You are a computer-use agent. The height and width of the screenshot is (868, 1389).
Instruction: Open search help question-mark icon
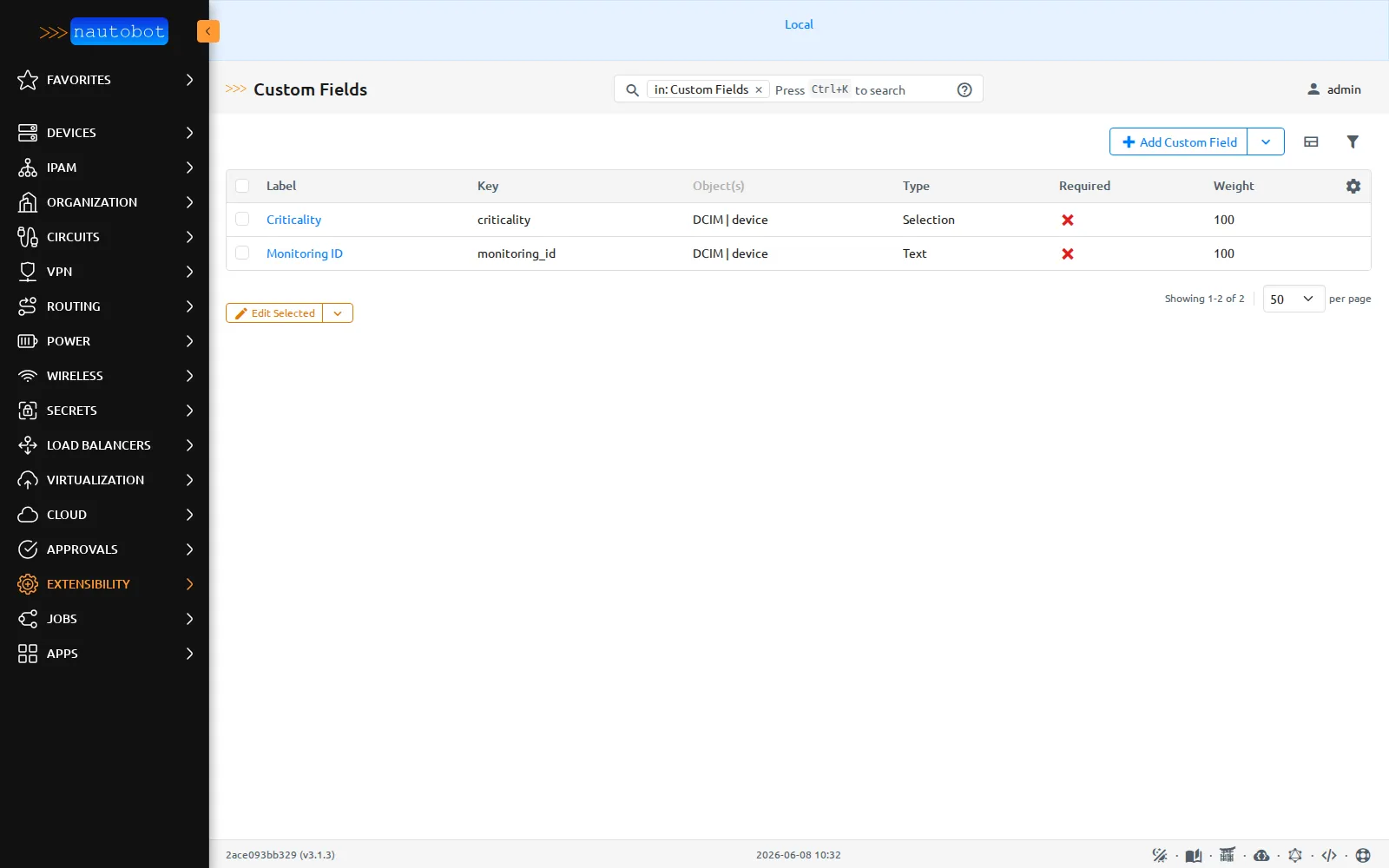click(x=964, y=90)
